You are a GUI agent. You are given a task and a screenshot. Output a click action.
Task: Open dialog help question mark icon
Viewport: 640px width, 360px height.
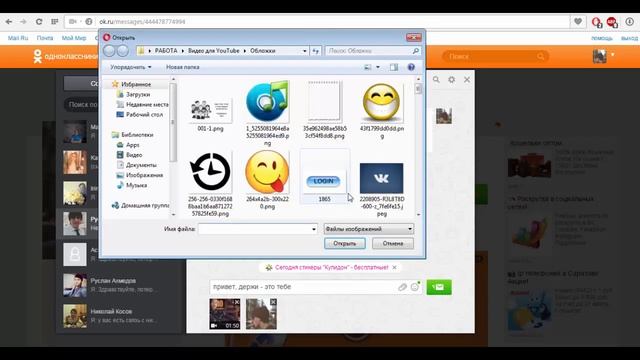click(x=411, y=67)
